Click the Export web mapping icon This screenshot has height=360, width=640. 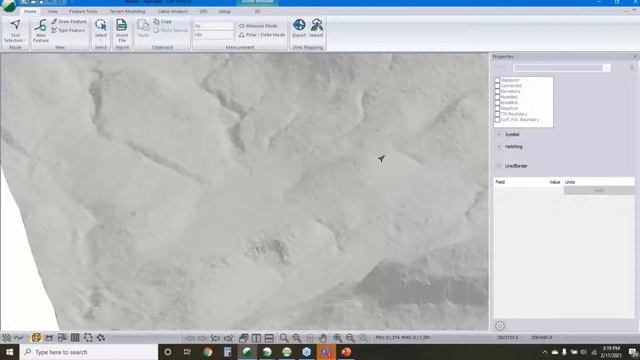coord(299,25)
